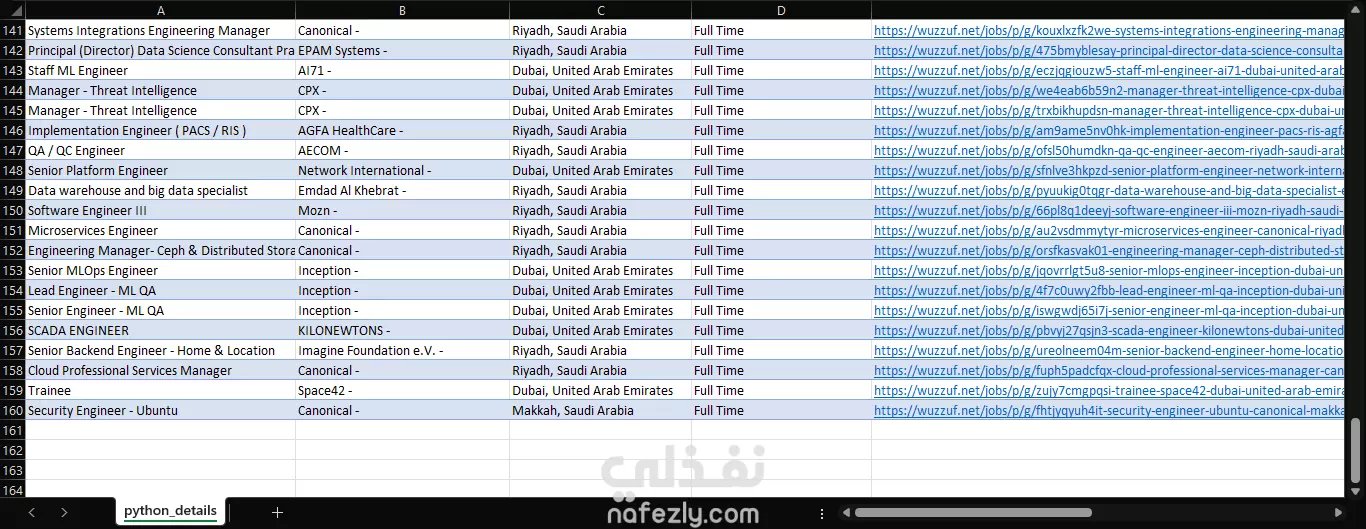
Task: Select column D header
Action: pyautogui.click(x=781, y=10)
